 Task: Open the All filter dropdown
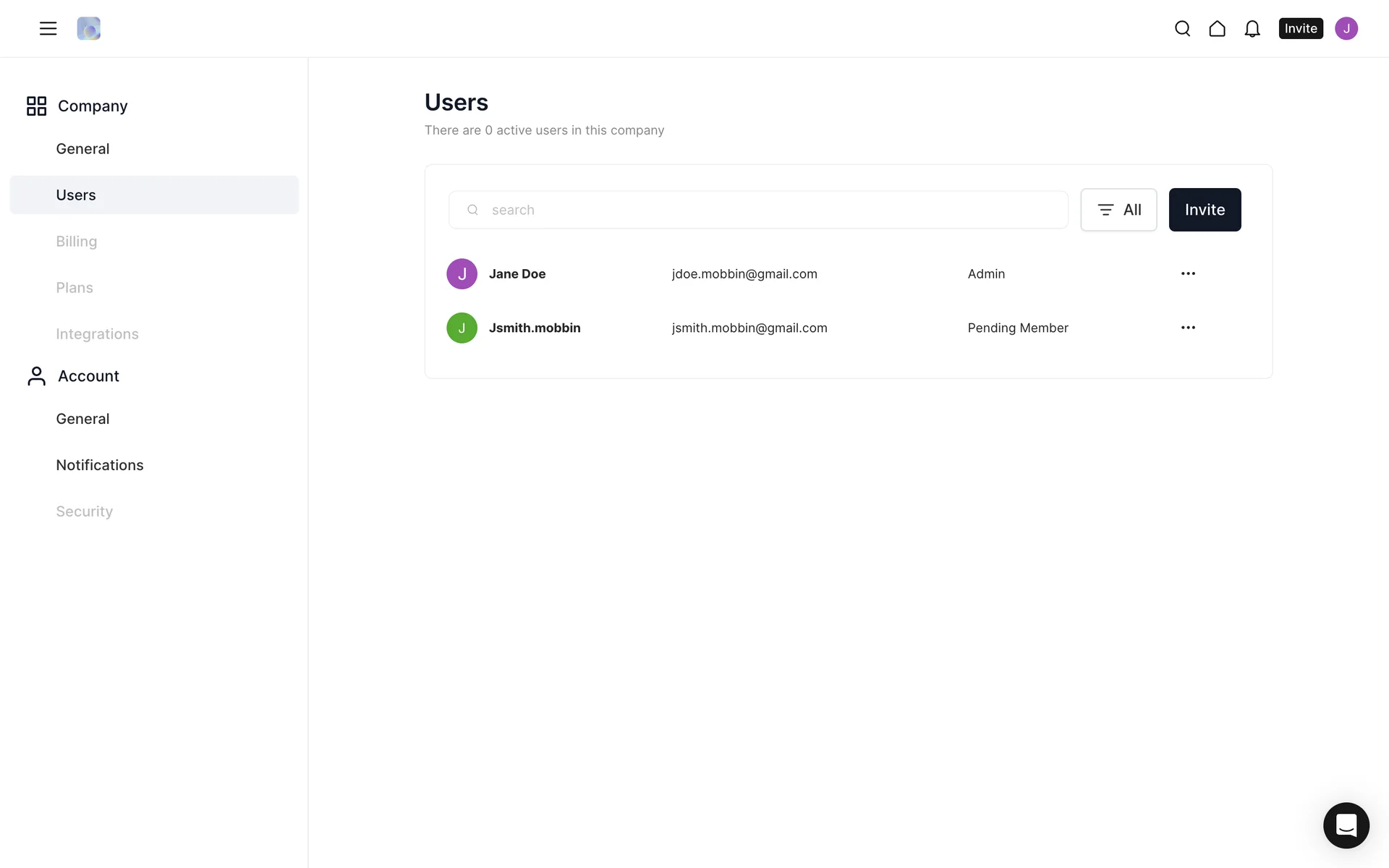click(x=1118, y=210)
